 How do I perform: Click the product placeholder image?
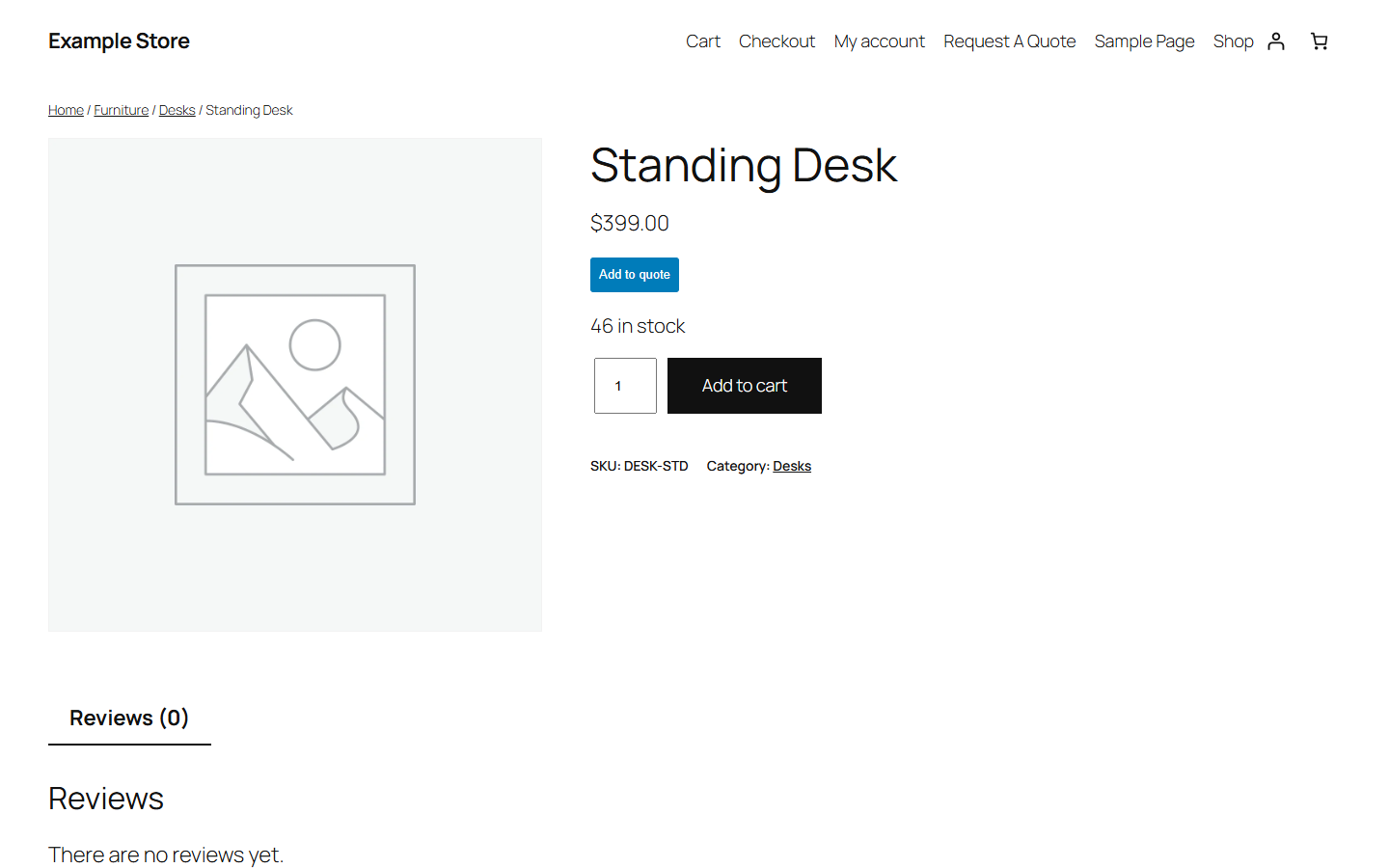coord(295,385)
